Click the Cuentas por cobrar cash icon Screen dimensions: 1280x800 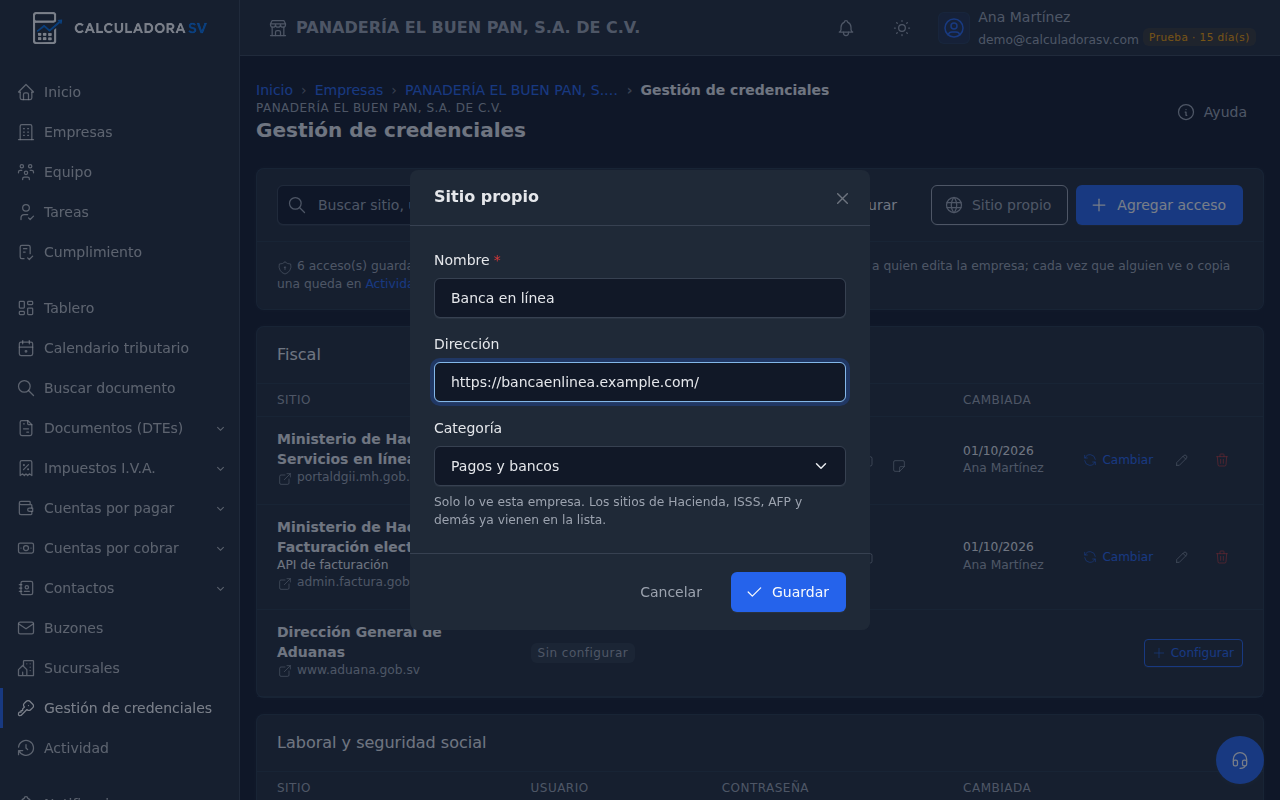[x=26, y=548]
